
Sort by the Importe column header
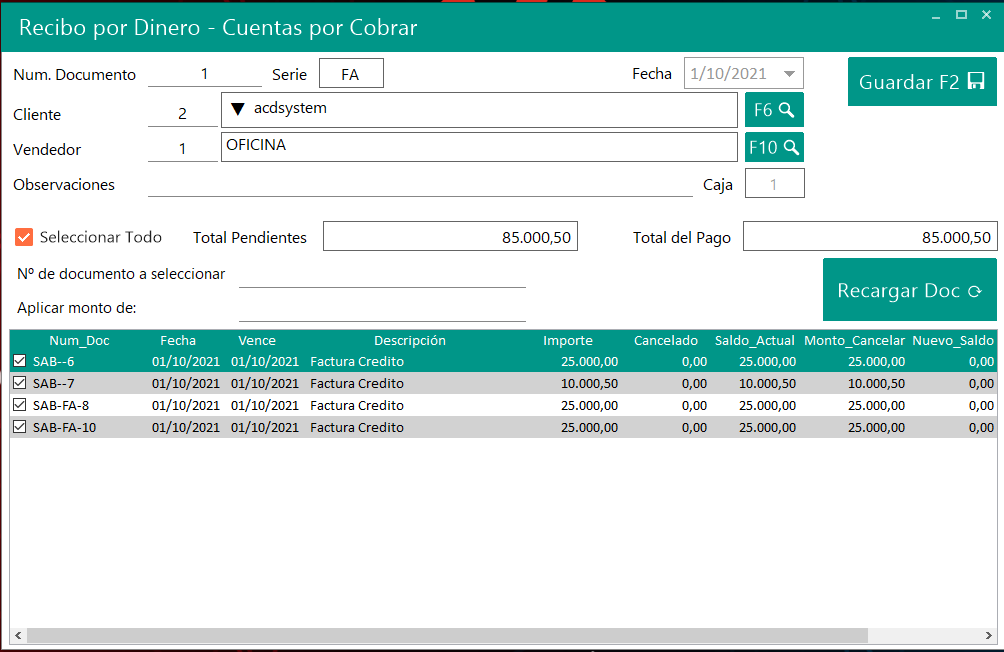[567, 341]
